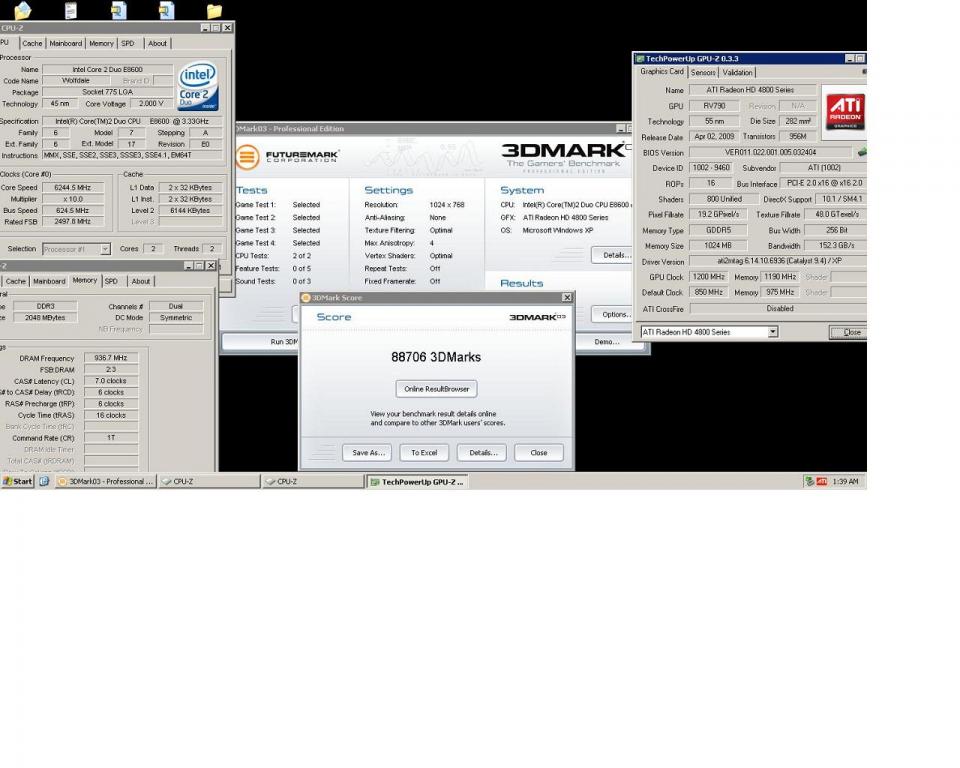This screenshot has width=960, height=768.
Task: Click the 'Apr 02, 2009' release date value
Action: (x=714, y=137)
